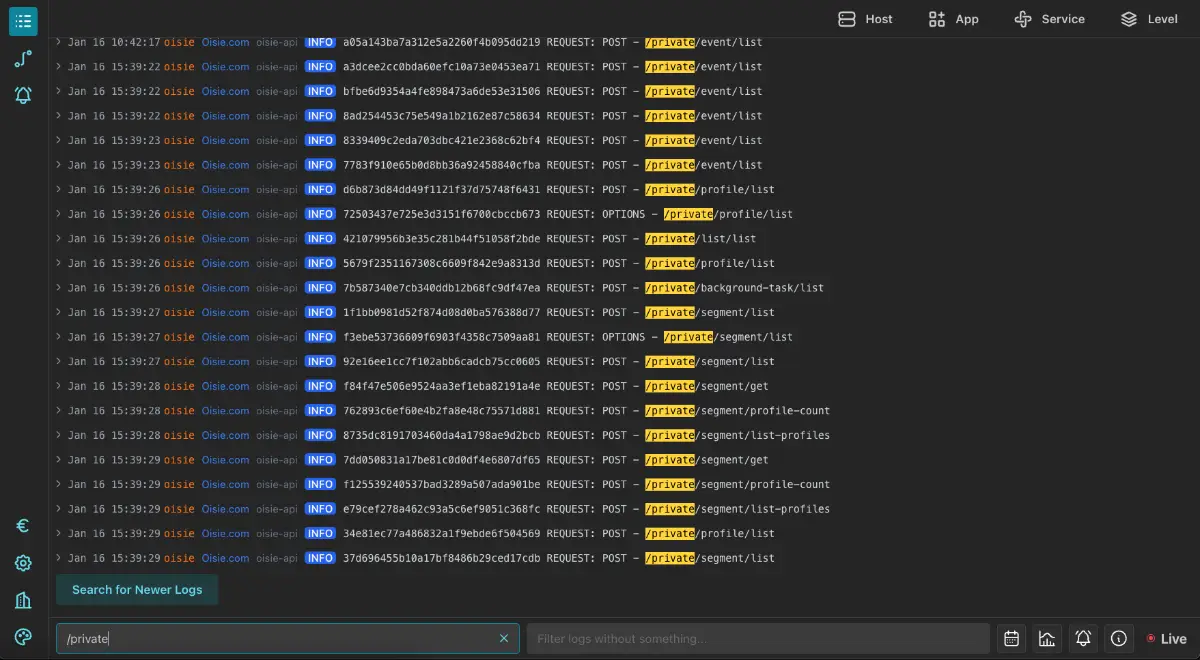The image size is (1200, 660).
Task: Open the Service filter dropdown
Action: point(1049,19)
